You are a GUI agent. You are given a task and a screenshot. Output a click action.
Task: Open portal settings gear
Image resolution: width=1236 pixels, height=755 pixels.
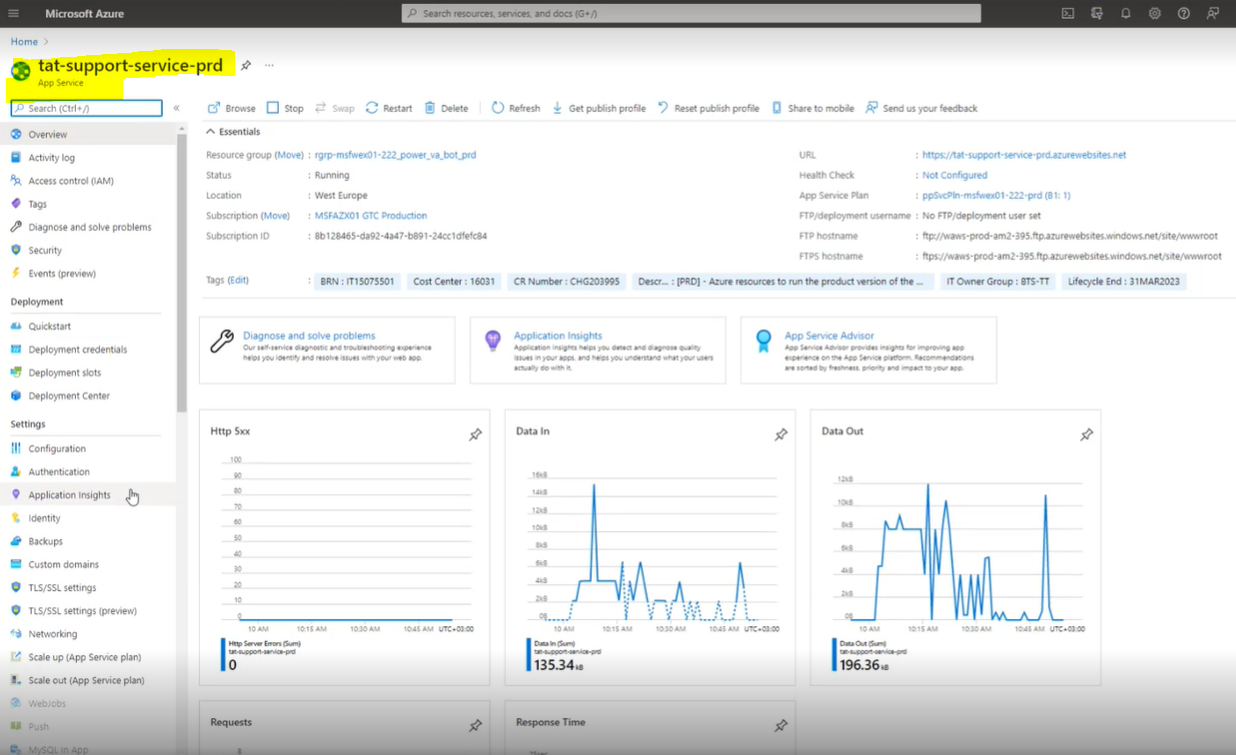[x=1155, y=13]
